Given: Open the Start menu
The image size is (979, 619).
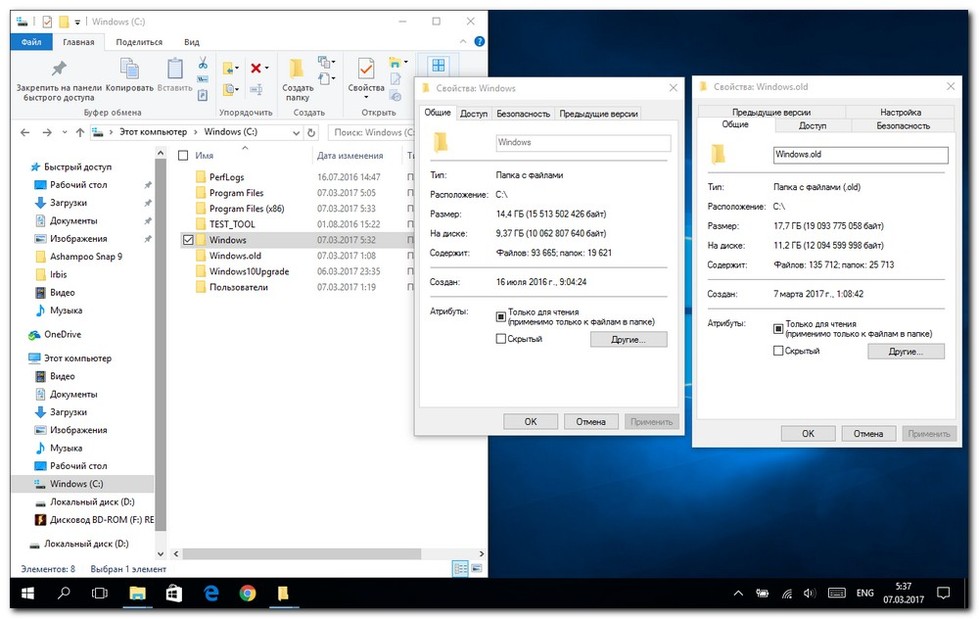Looking at the screenshot, I should tap(27, 593).
